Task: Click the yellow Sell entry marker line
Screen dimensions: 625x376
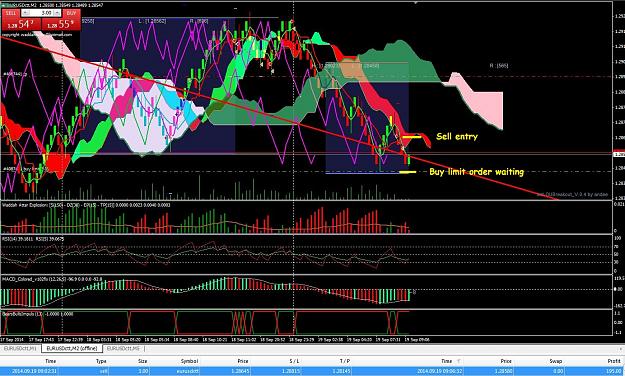Action: coord(411,137)
